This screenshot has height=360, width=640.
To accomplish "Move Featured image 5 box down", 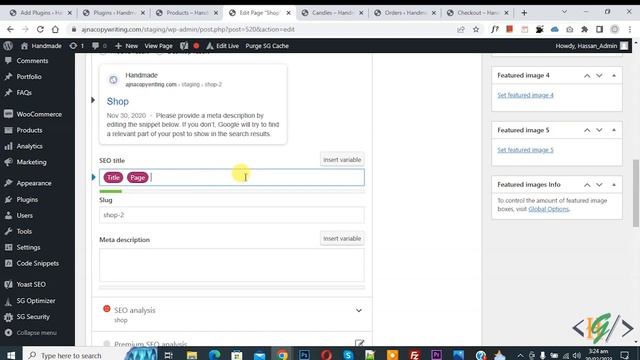I will click(x=599, y=130).
